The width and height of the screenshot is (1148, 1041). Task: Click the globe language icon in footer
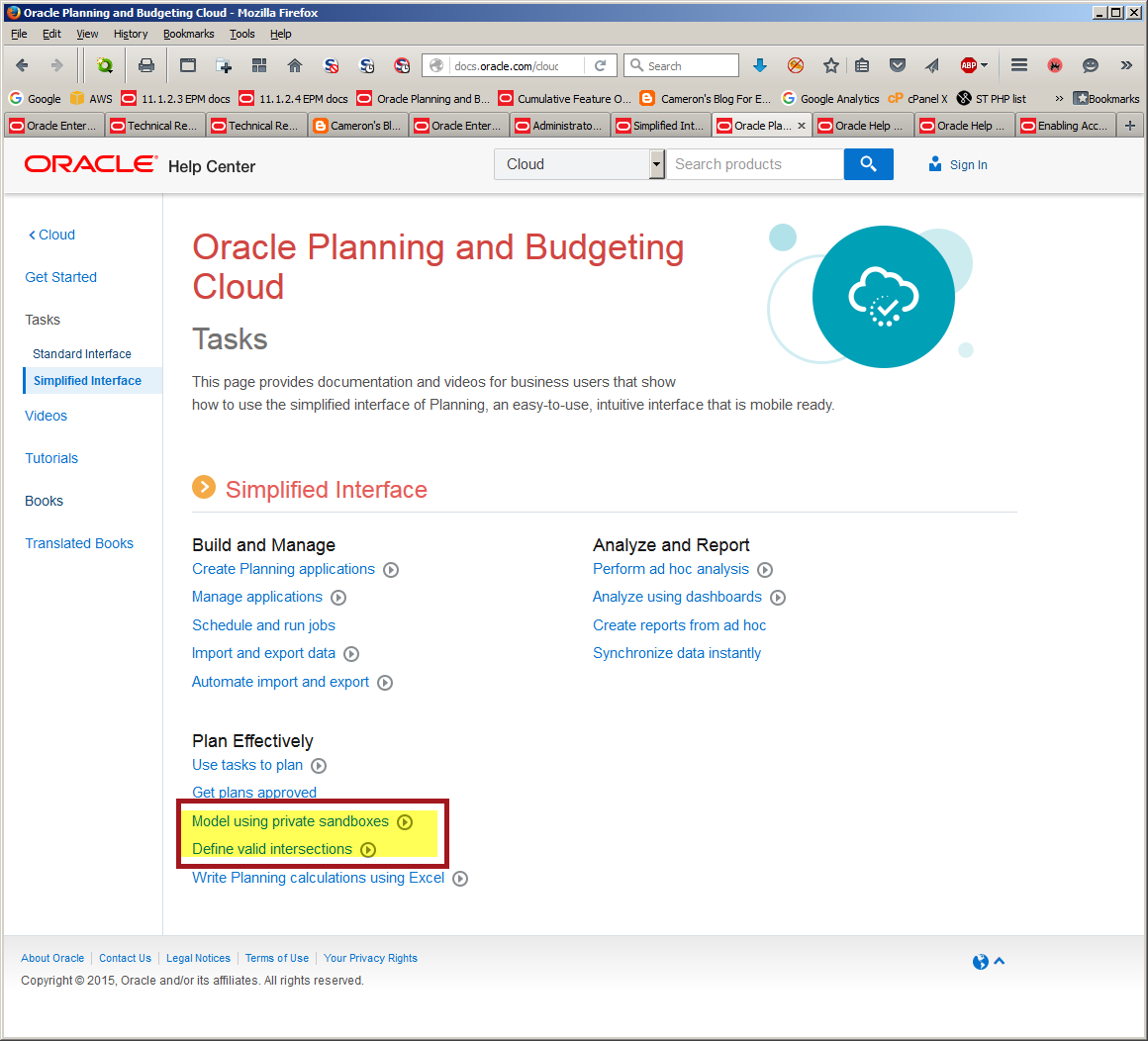[981, 962]
